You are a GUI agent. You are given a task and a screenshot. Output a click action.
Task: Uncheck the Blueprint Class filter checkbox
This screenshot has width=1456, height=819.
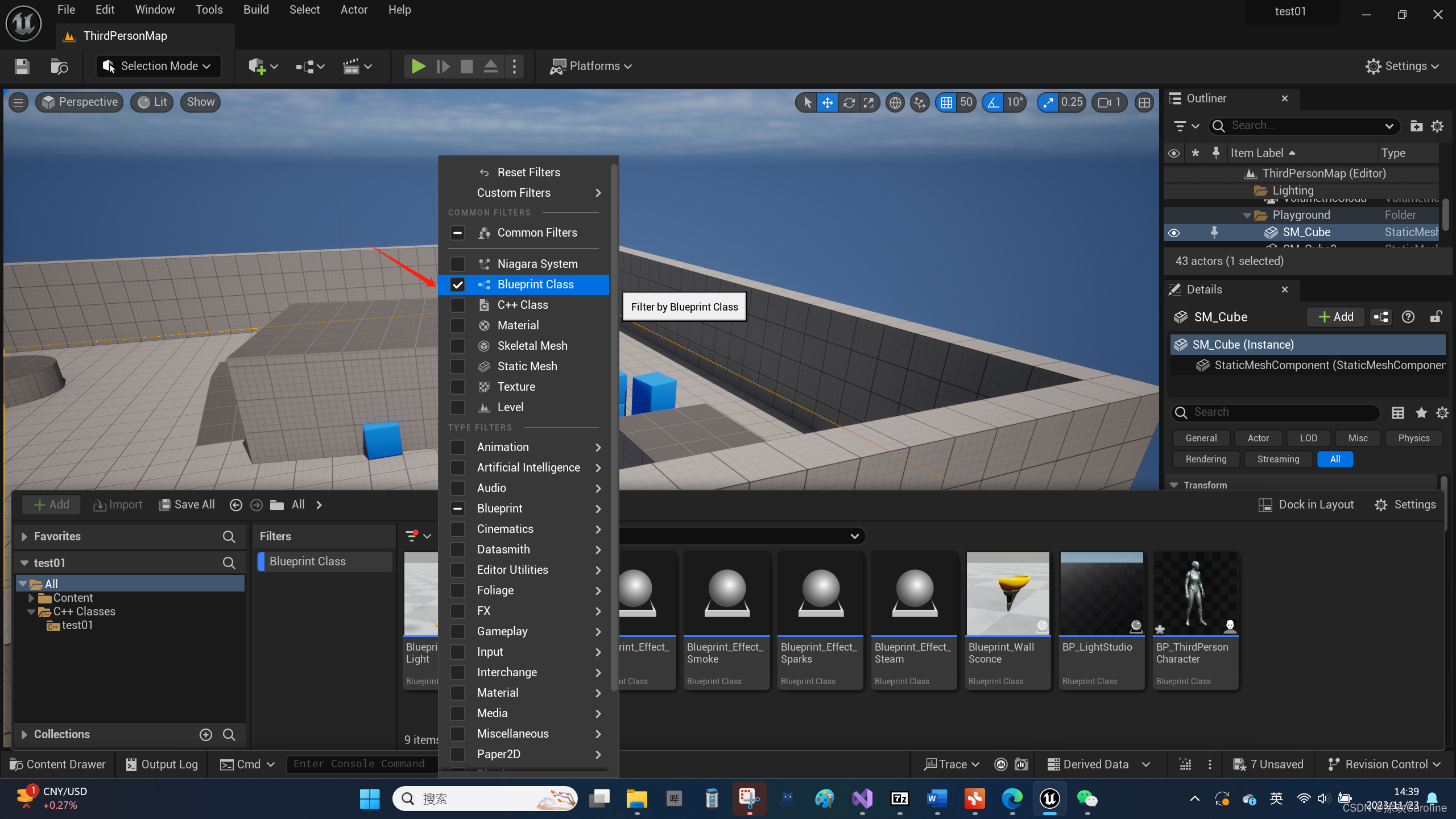click(x=457, y=284)
